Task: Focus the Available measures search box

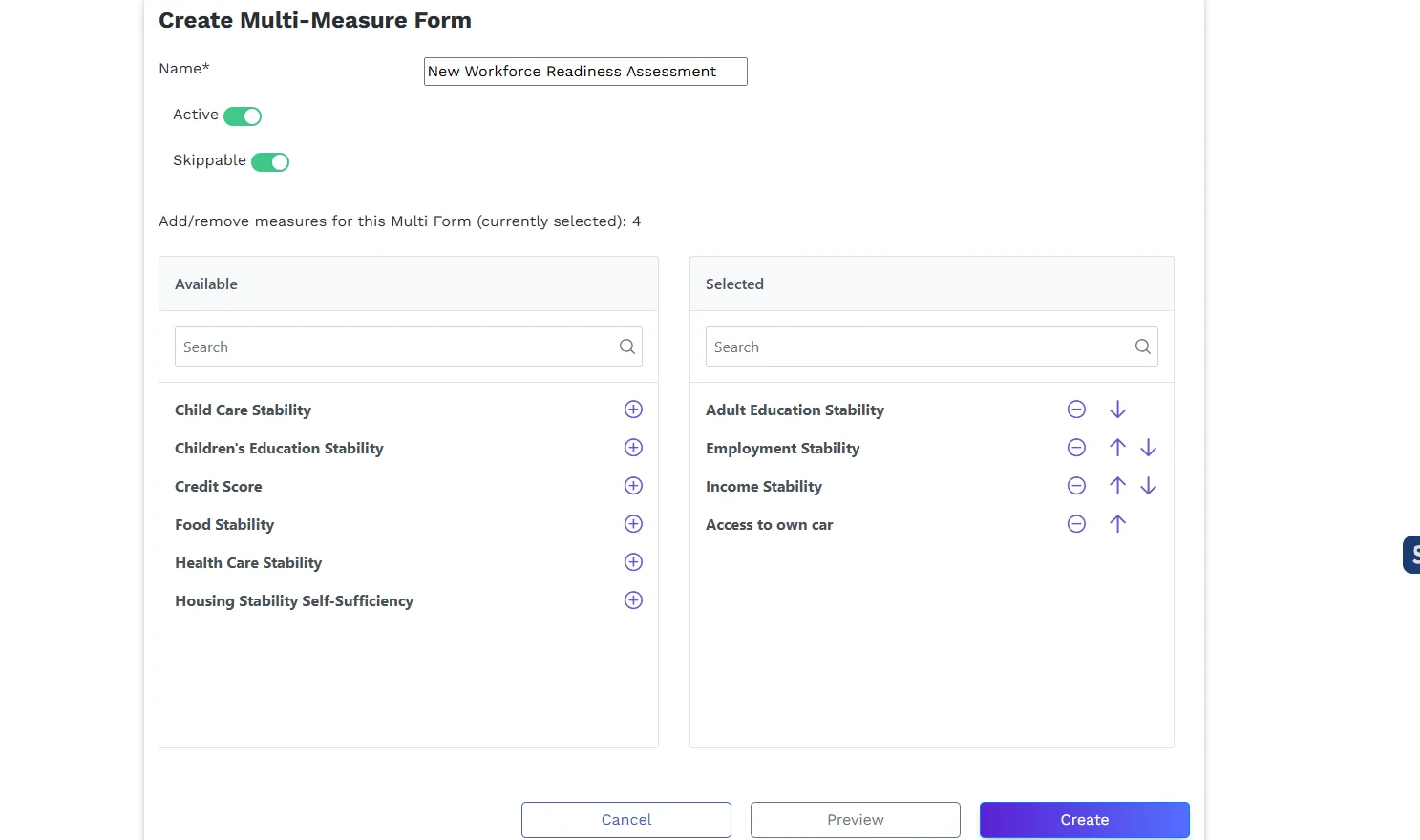Action: (x=397, y=347)
